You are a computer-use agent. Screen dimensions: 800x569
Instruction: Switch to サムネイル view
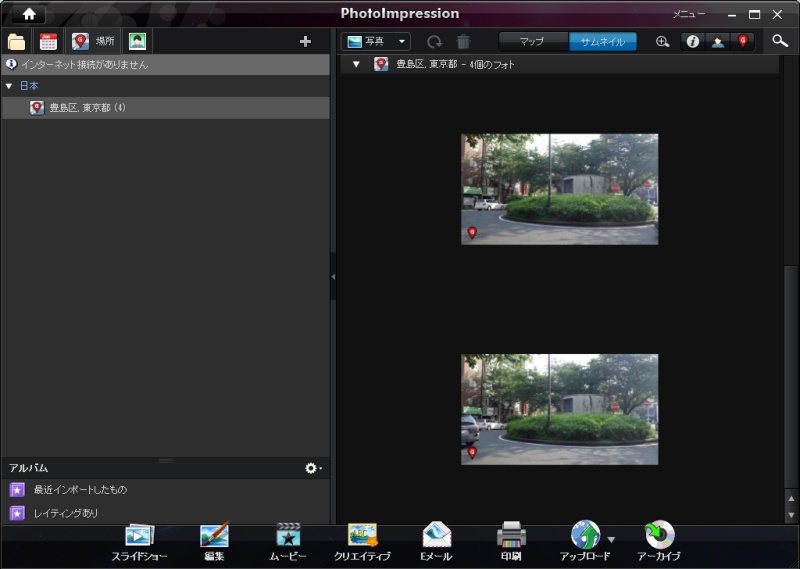coord(603,41)
